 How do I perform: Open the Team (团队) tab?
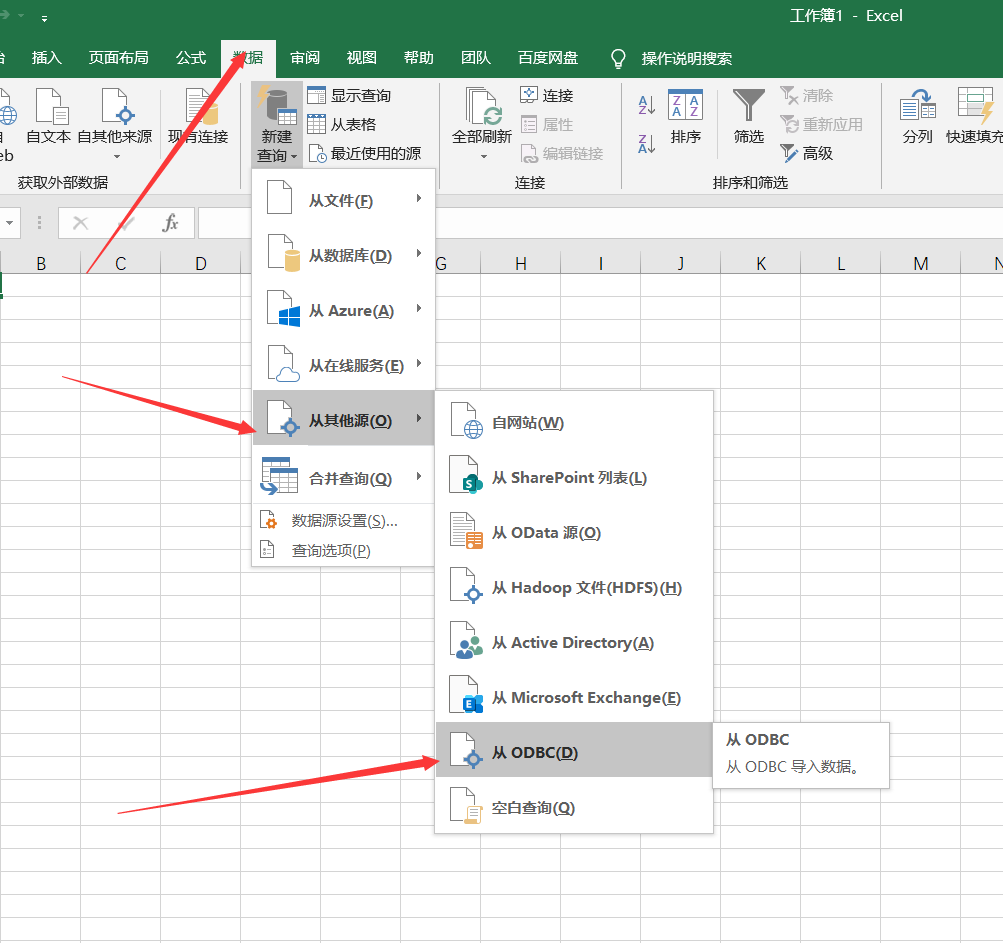pos(475,58)
